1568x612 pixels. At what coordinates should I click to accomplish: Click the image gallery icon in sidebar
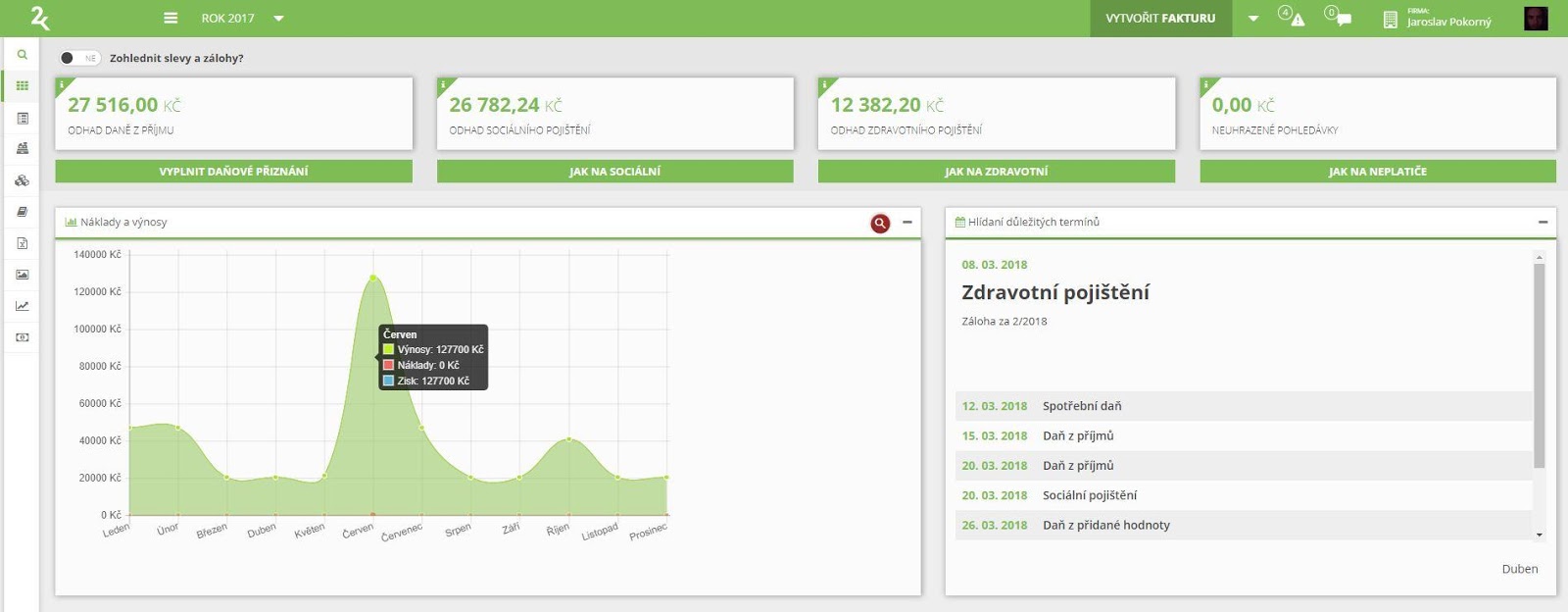coord(22,275)
